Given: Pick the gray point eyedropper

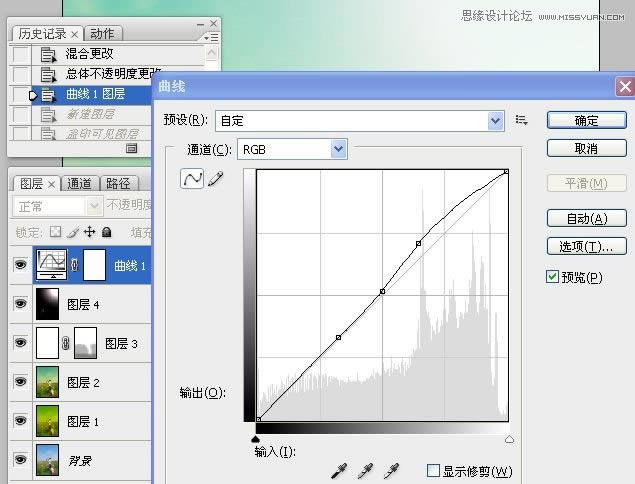Looking at the screenshot, I should tap(367, 469).
